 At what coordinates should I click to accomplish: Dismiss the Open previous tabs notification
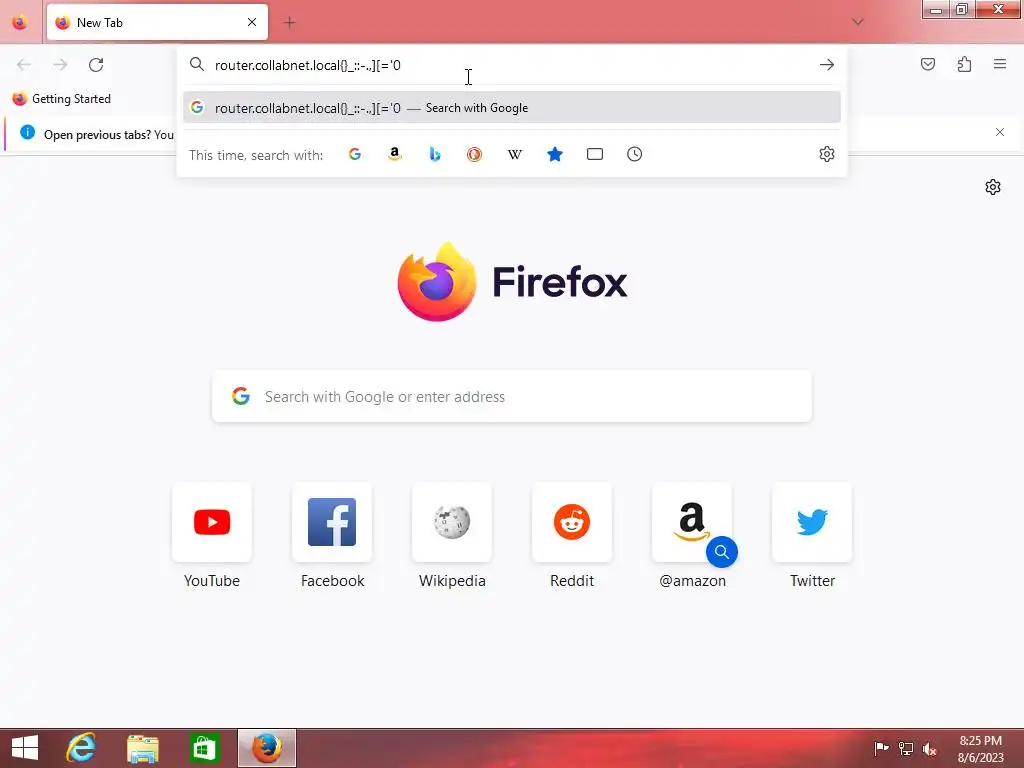[1000, 132]
